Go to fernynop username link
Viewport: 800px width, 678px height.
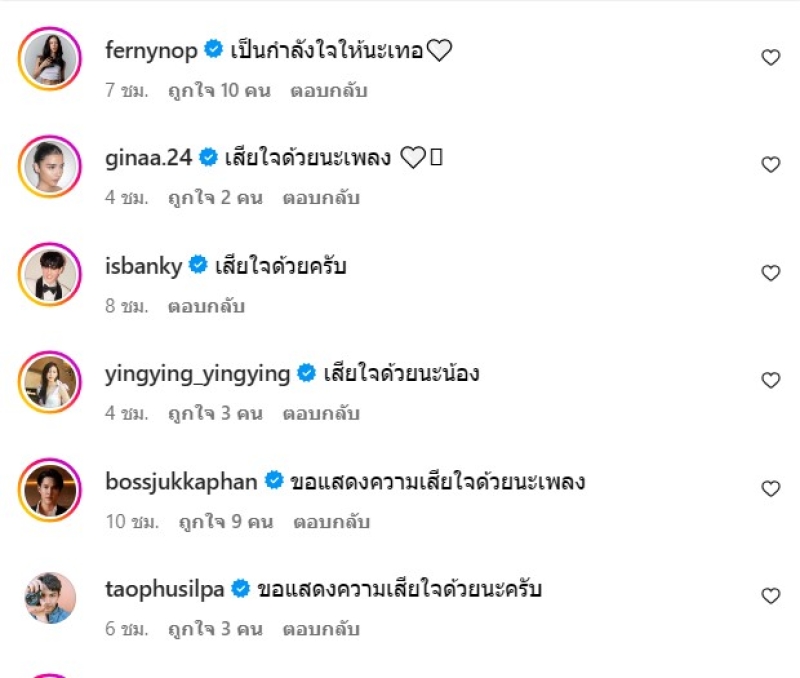click(151, 49)
